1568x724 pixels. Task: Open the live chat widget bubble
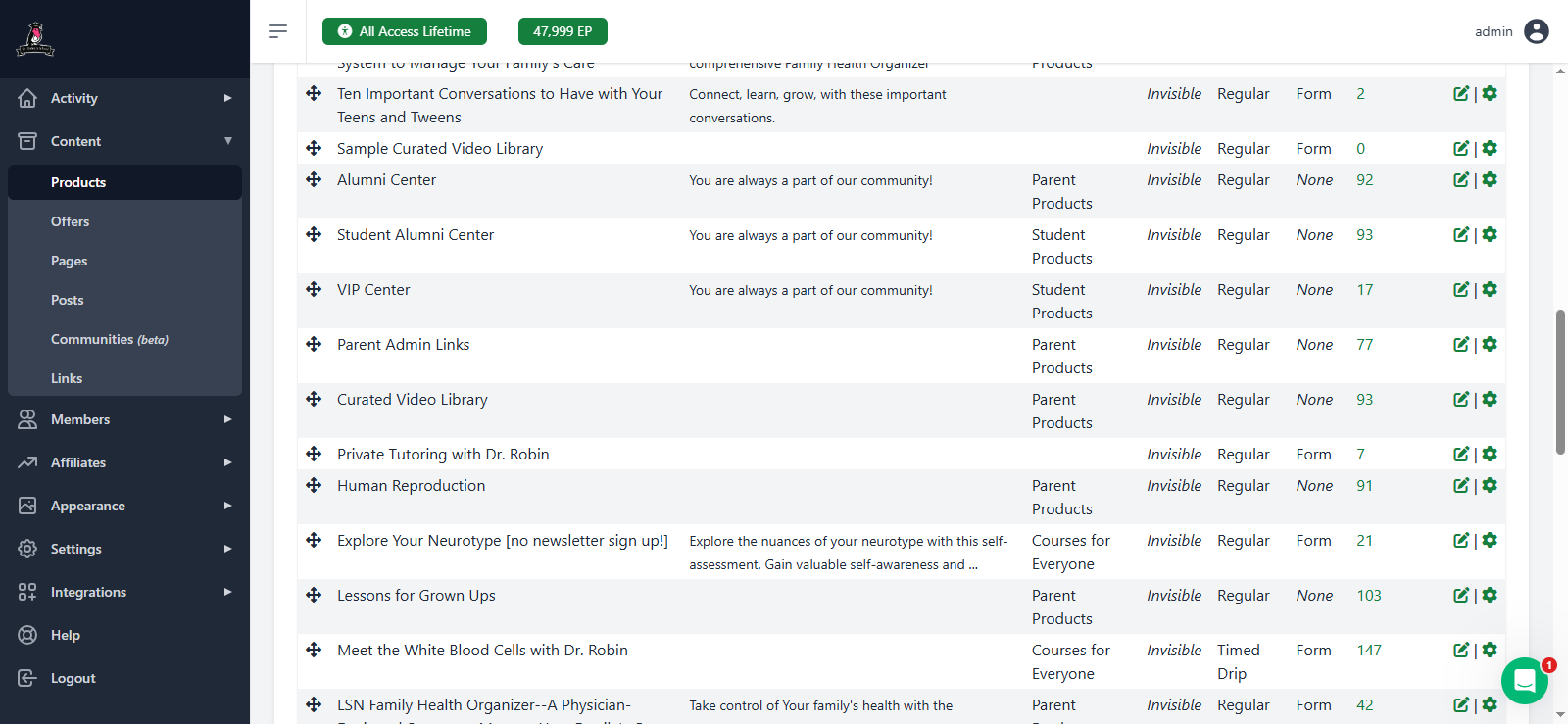1524,680
